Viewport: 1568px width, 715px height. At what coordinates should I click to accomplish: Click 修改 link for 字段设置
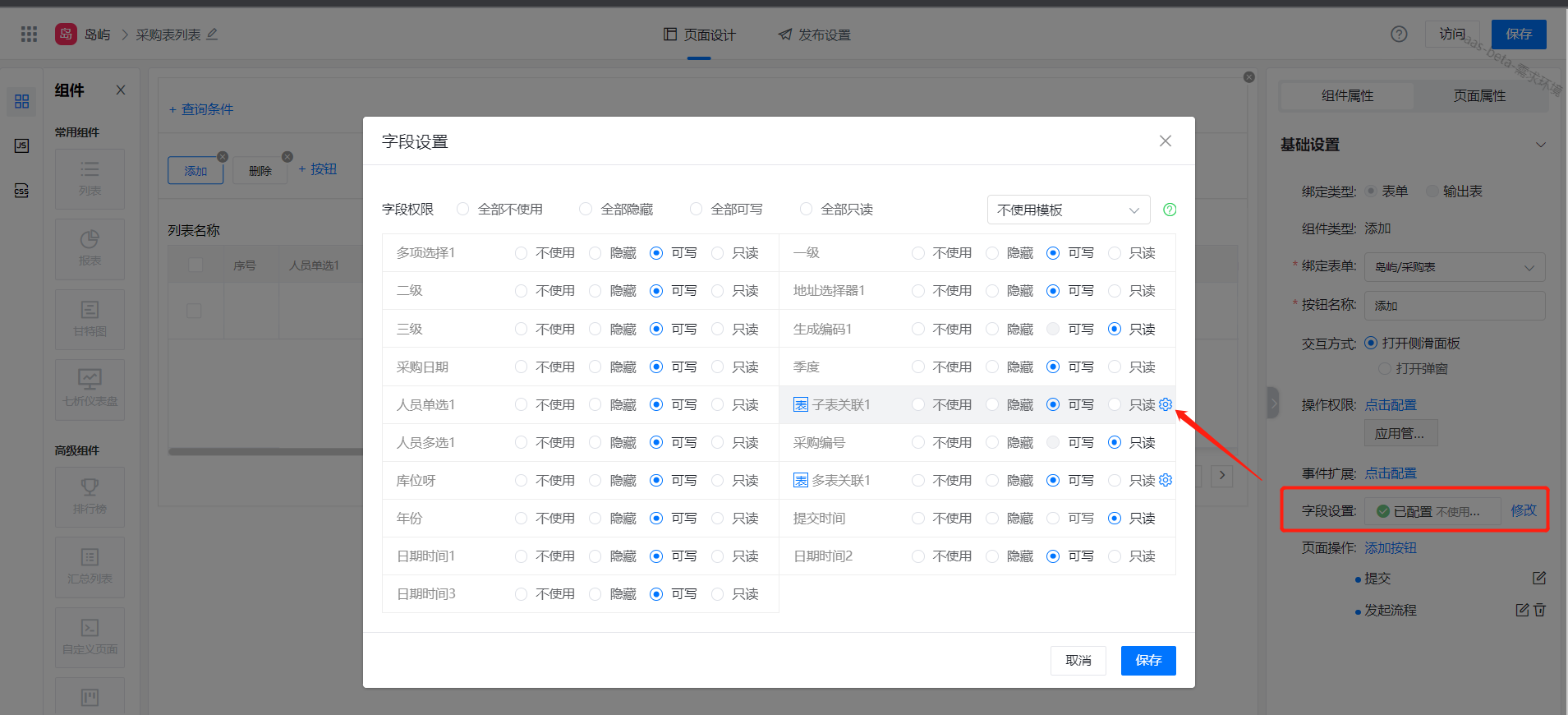tap(1524, 510)
